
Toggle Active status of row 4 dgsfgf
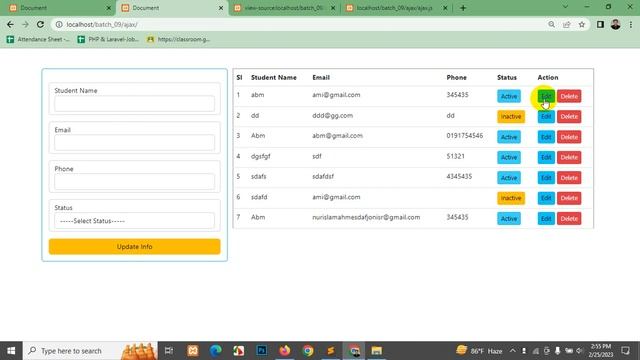509,157
